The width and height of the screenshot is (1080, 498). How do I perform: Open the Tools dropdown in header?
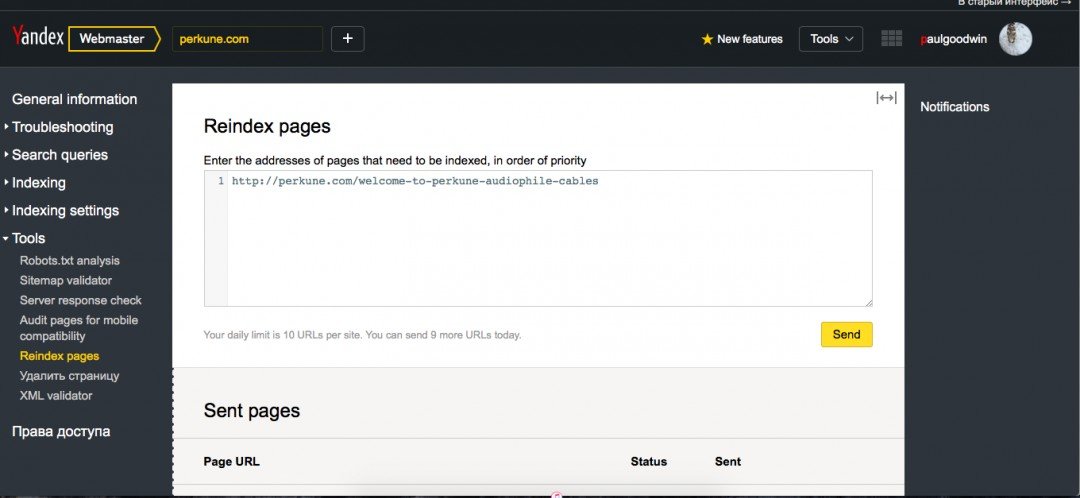click(x=831, y=39)
